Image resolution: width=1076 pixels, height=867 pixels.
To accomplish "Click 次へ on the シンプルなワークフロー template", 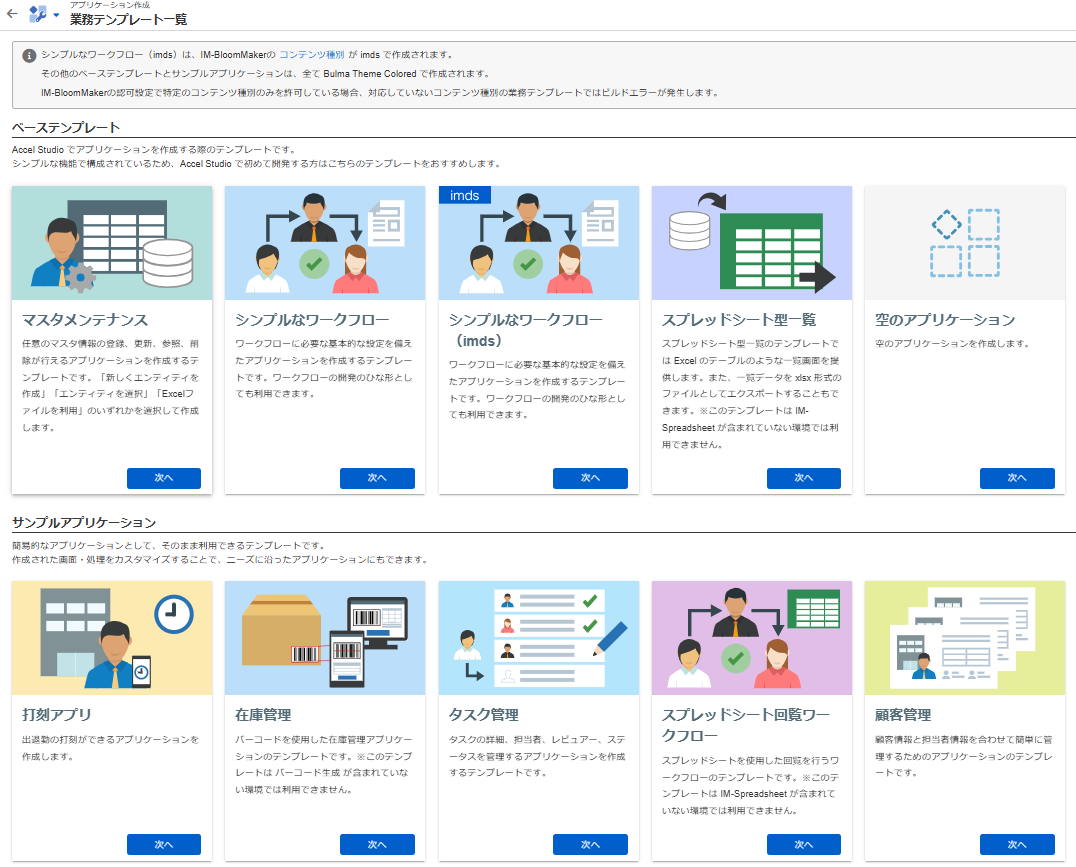I will pos(377,478).
